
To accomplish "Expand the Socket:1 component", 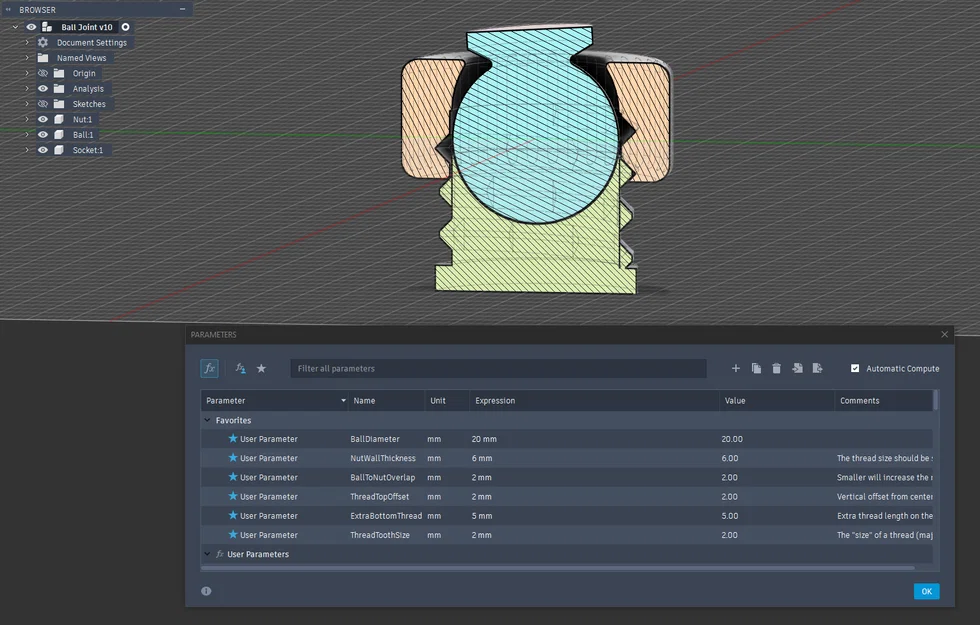I will (27, 150).
